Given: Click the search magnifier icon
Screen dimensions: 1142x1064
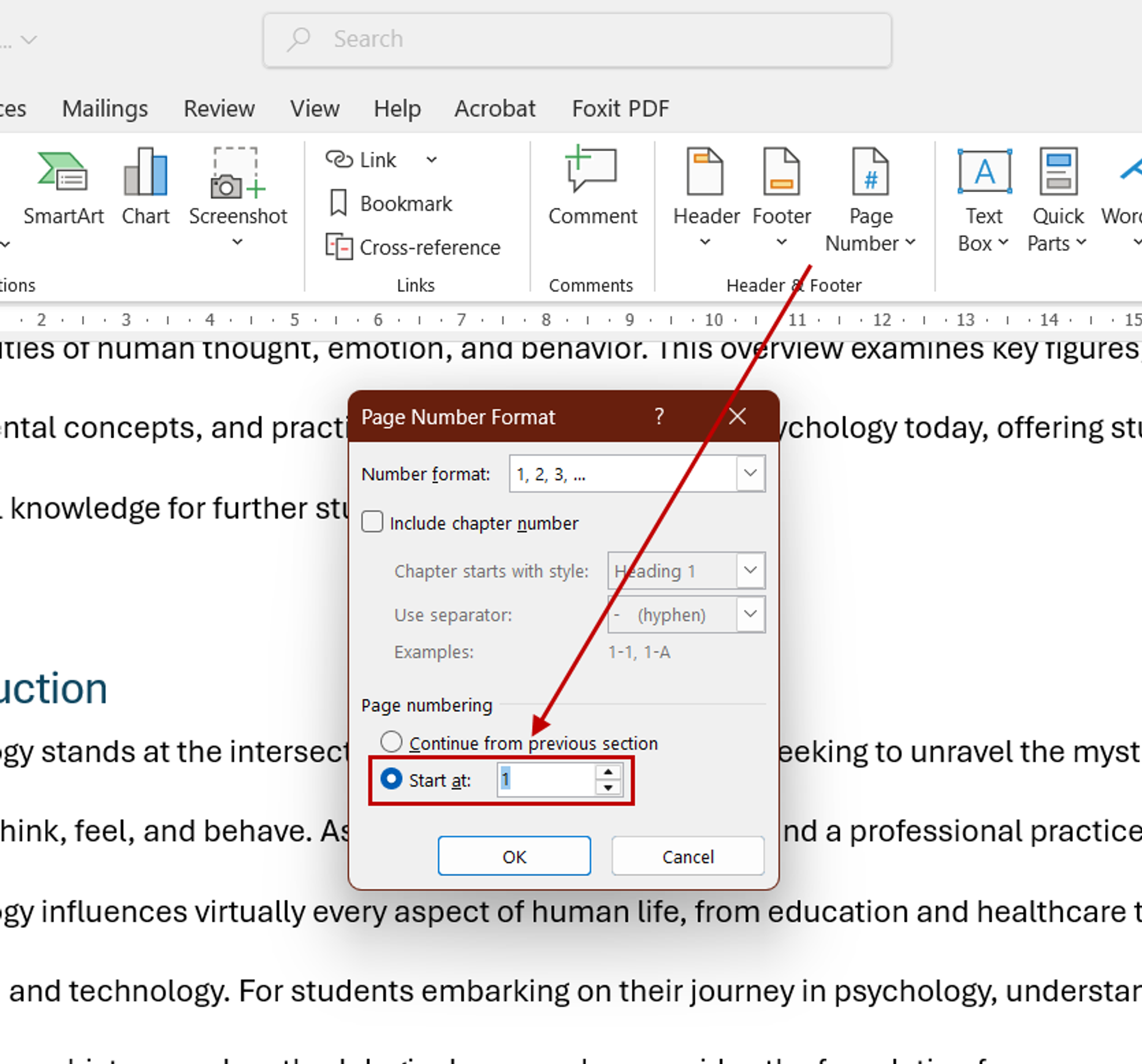Looking at the screenshot, I should point(299,39).
